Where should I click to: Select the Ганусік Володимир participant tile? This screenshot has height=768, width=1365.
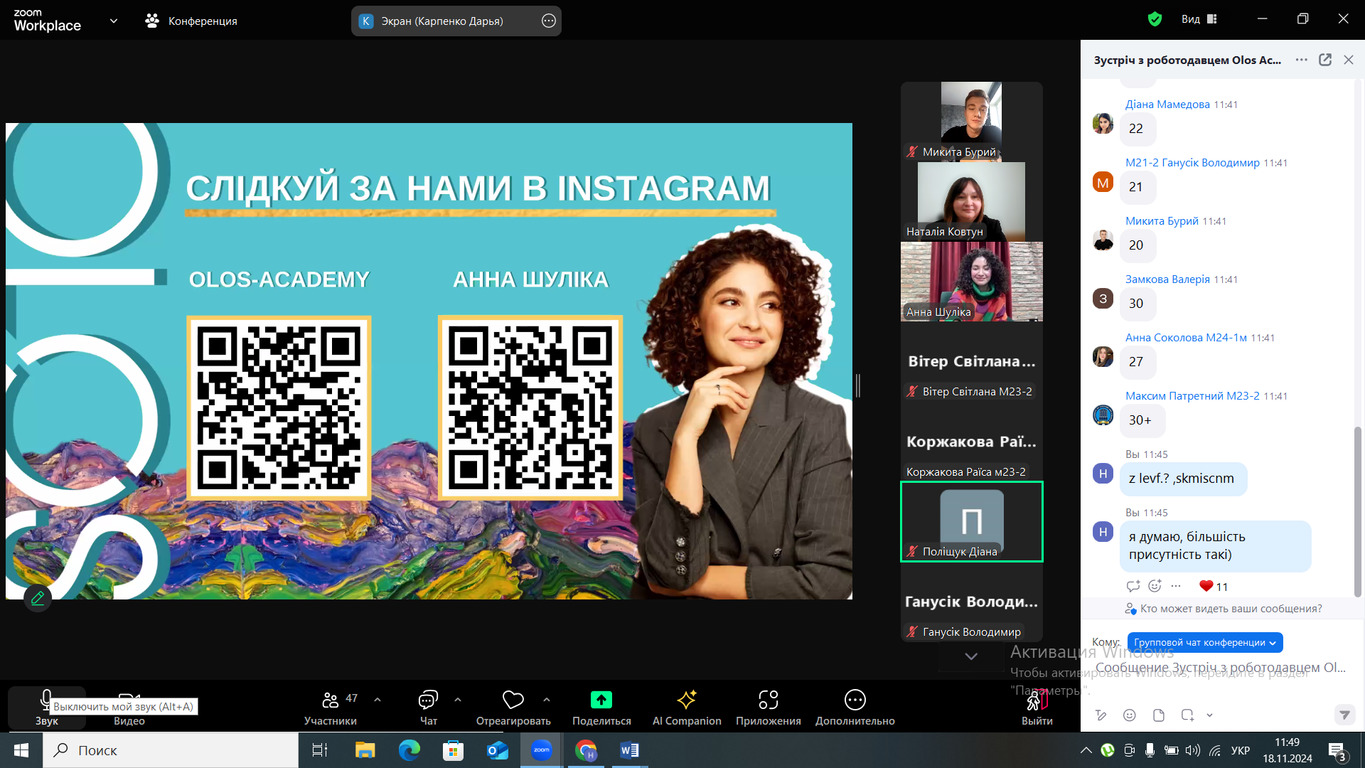[x=971, y=601]
